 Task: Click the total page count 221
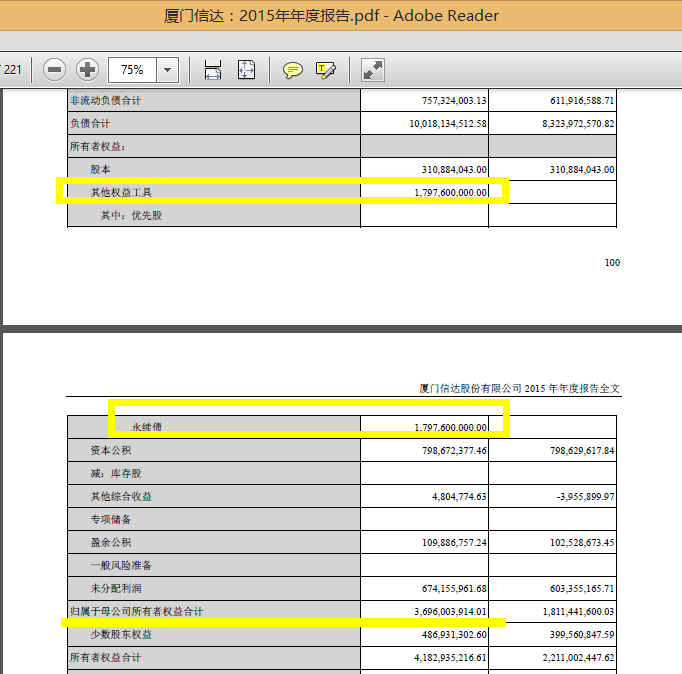coord(13,70)
